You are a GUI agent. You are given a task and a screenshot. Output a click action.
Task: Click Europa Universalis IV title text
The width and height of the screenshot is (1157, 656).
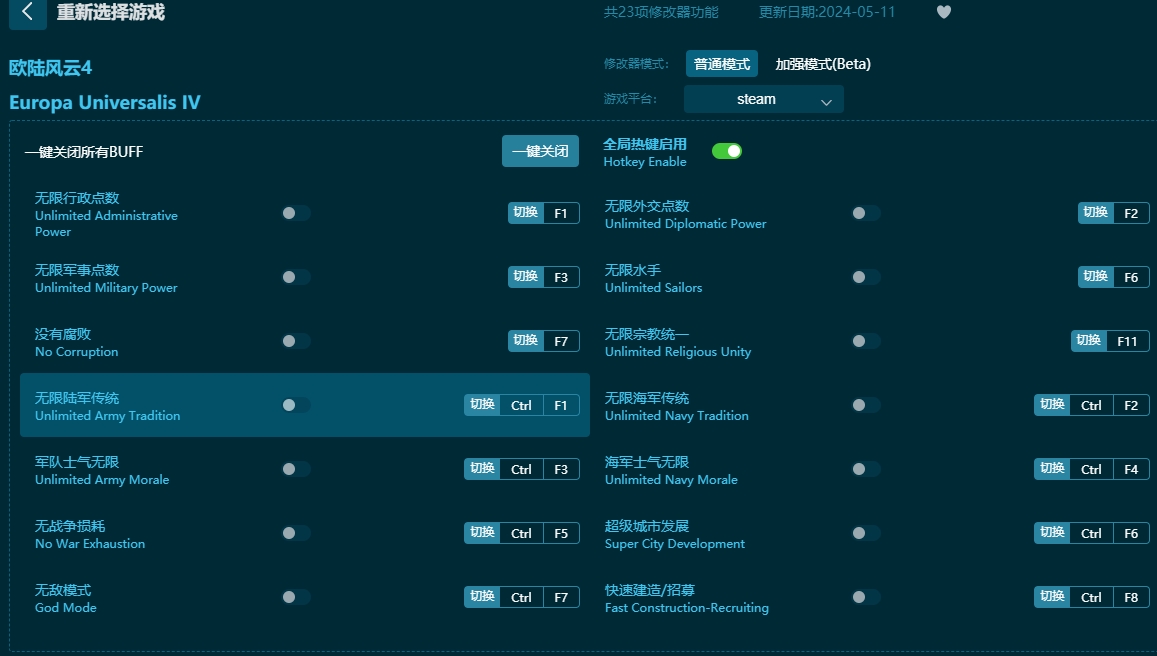105,103
